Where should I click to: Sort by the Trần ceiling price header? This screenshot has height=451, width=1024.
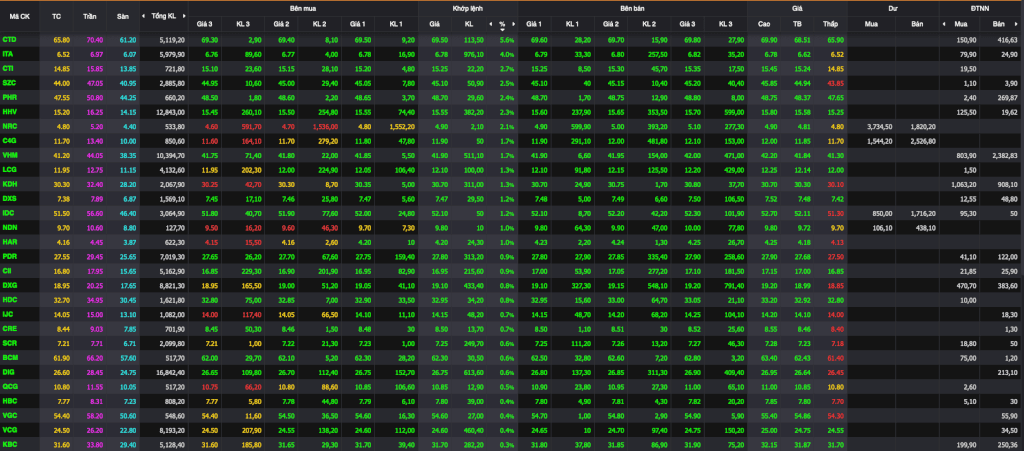[89, 15]
